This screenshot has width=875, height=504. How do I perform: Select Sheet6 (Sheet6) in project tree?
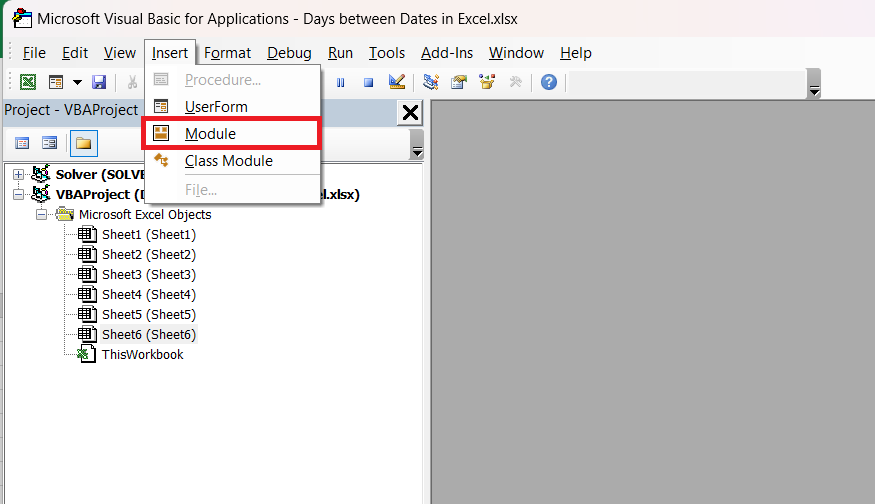point(149,335)
